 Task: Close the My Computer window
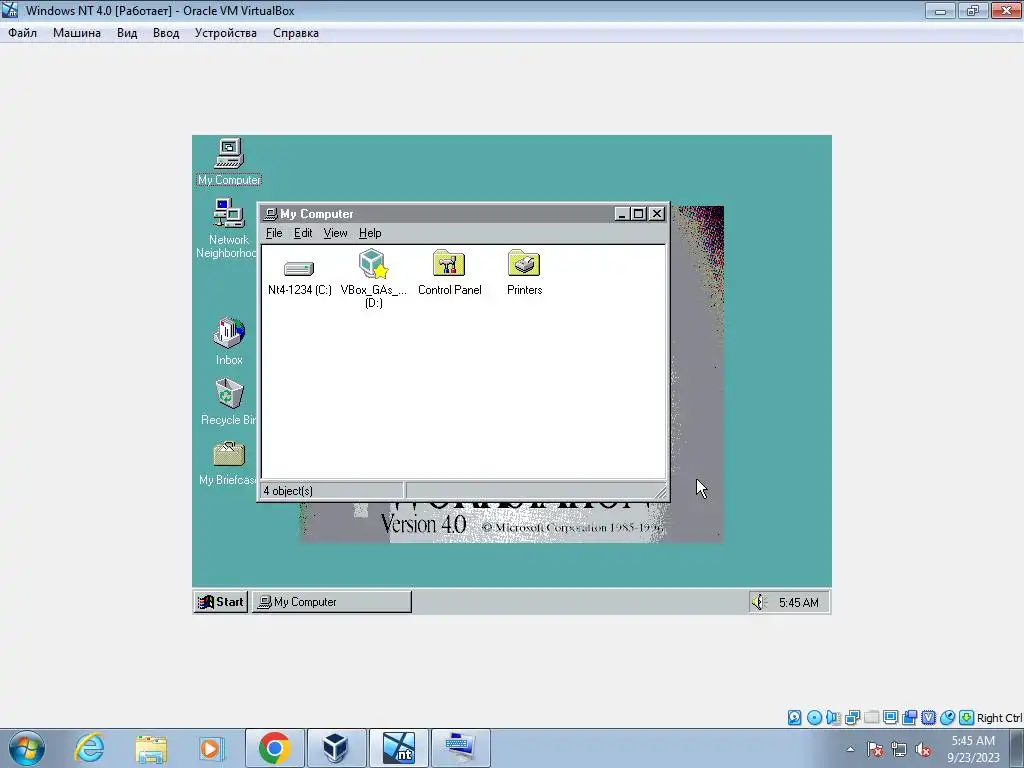(656, 214)
